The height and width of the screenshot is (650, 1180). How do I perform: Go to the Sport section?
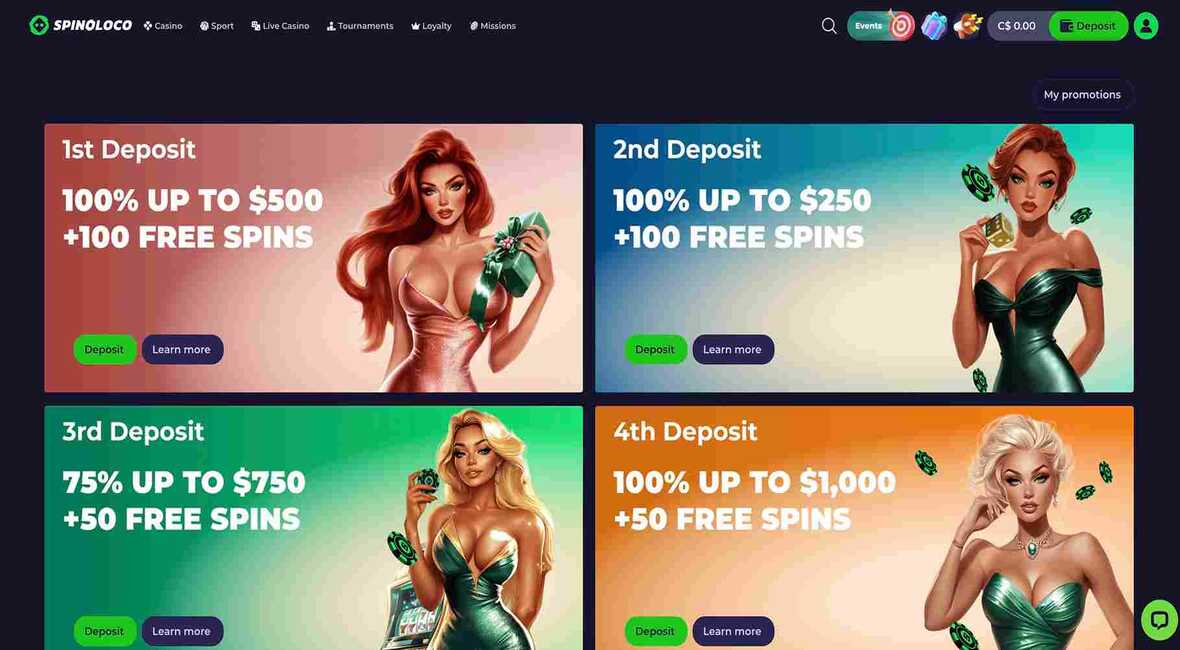[217, 26]
